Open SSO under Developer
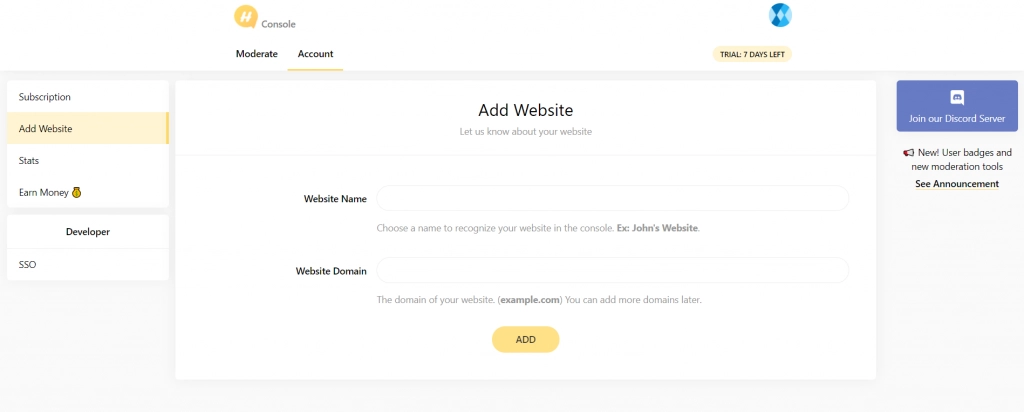 click(88, 264)
